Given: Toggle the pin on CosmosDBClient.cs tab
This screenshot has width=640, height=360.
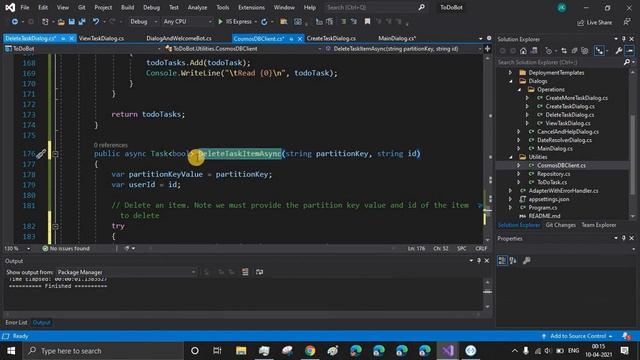Looking at the screenshot, I should coord(291,39).
